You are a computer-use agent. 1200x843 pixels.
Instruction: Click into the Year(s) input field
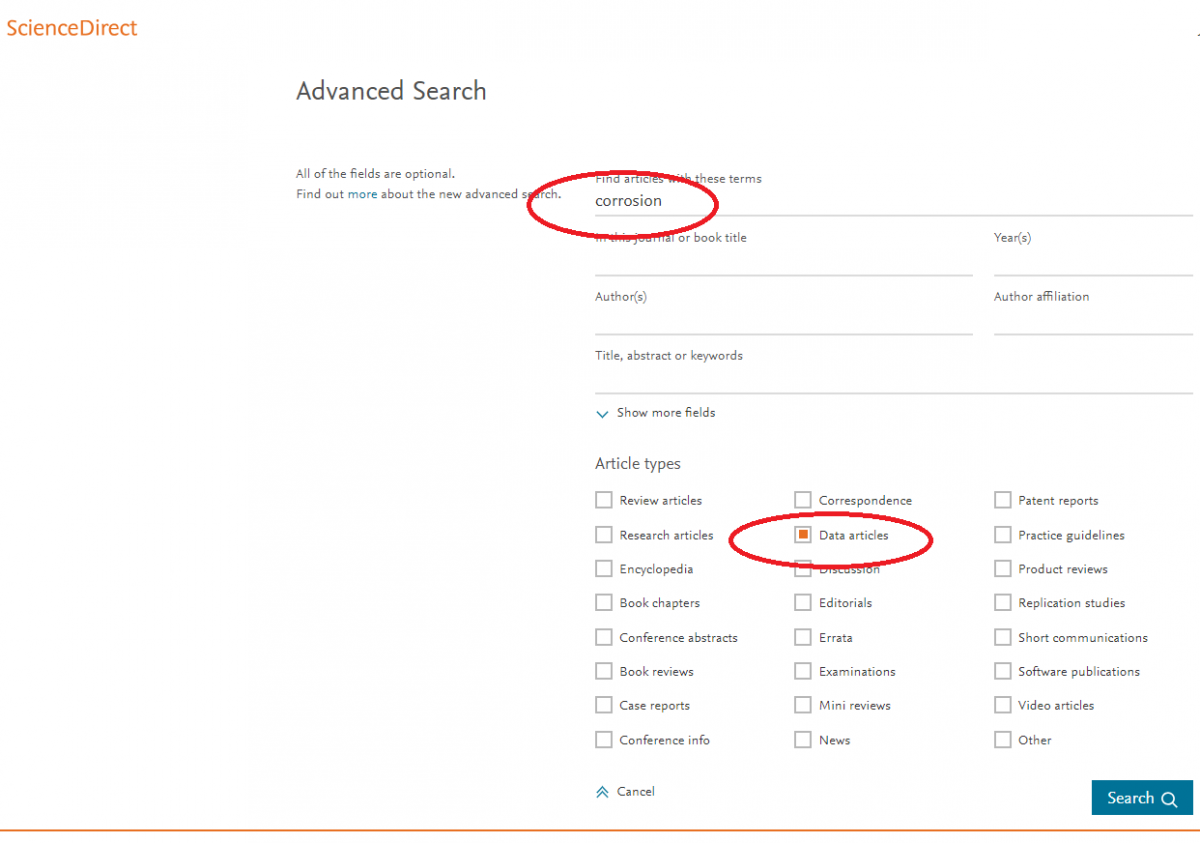coord(1093,261)
